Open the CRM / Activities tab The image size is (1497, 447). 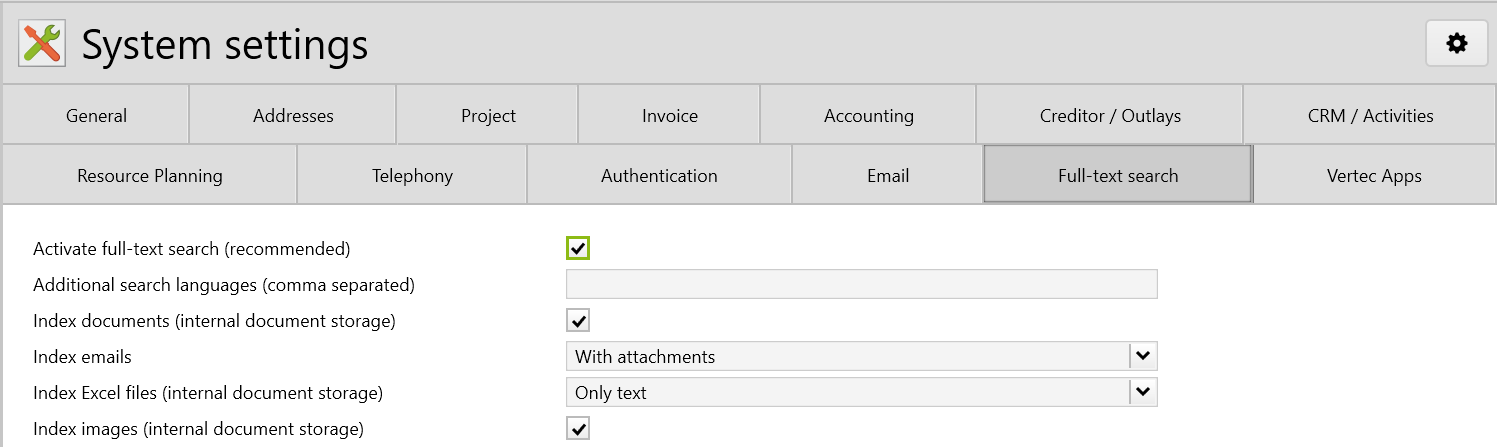[x=1370, y=115]
